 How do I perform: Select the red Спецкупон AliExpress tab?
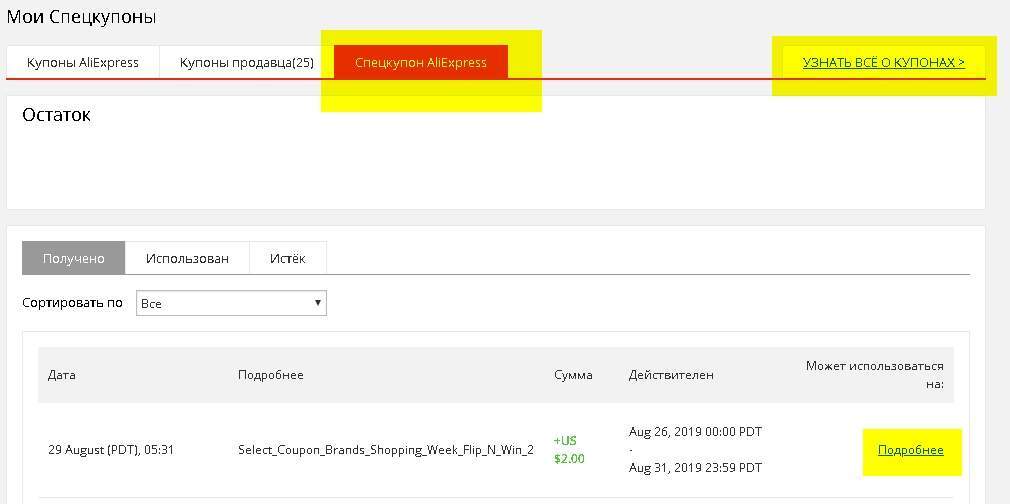coord(420,62)
